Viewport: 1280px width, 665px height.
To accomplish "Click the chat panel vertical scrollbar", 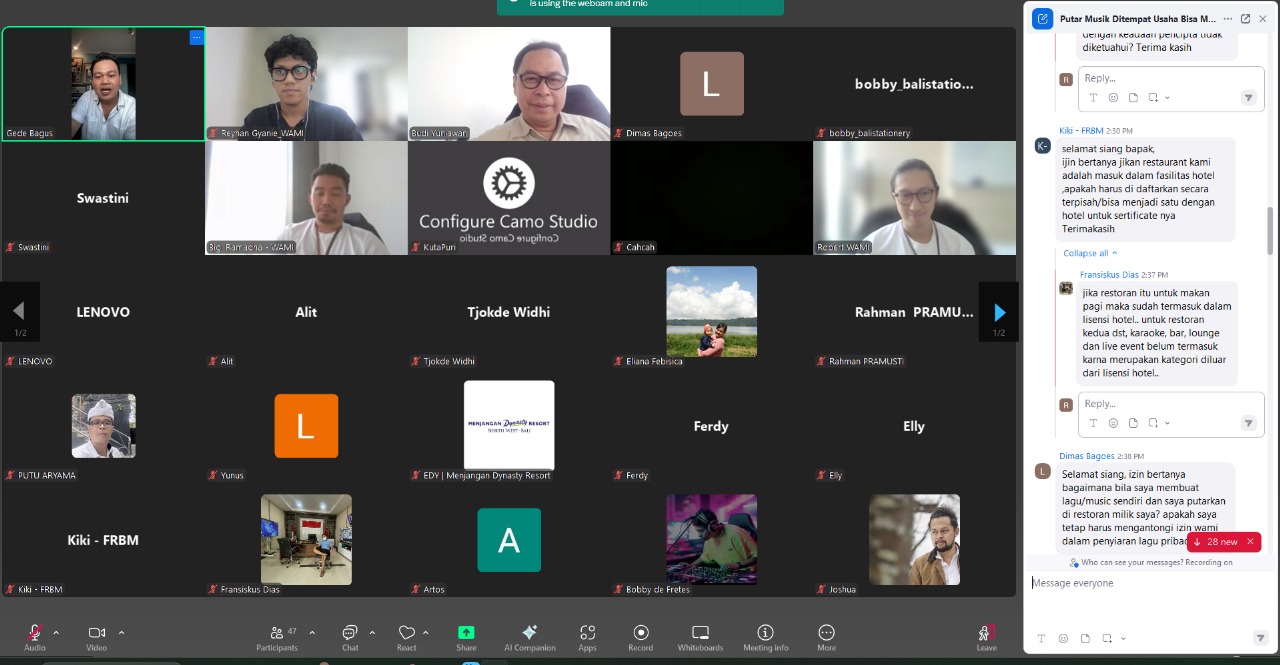I will [x=1271, y=230].
